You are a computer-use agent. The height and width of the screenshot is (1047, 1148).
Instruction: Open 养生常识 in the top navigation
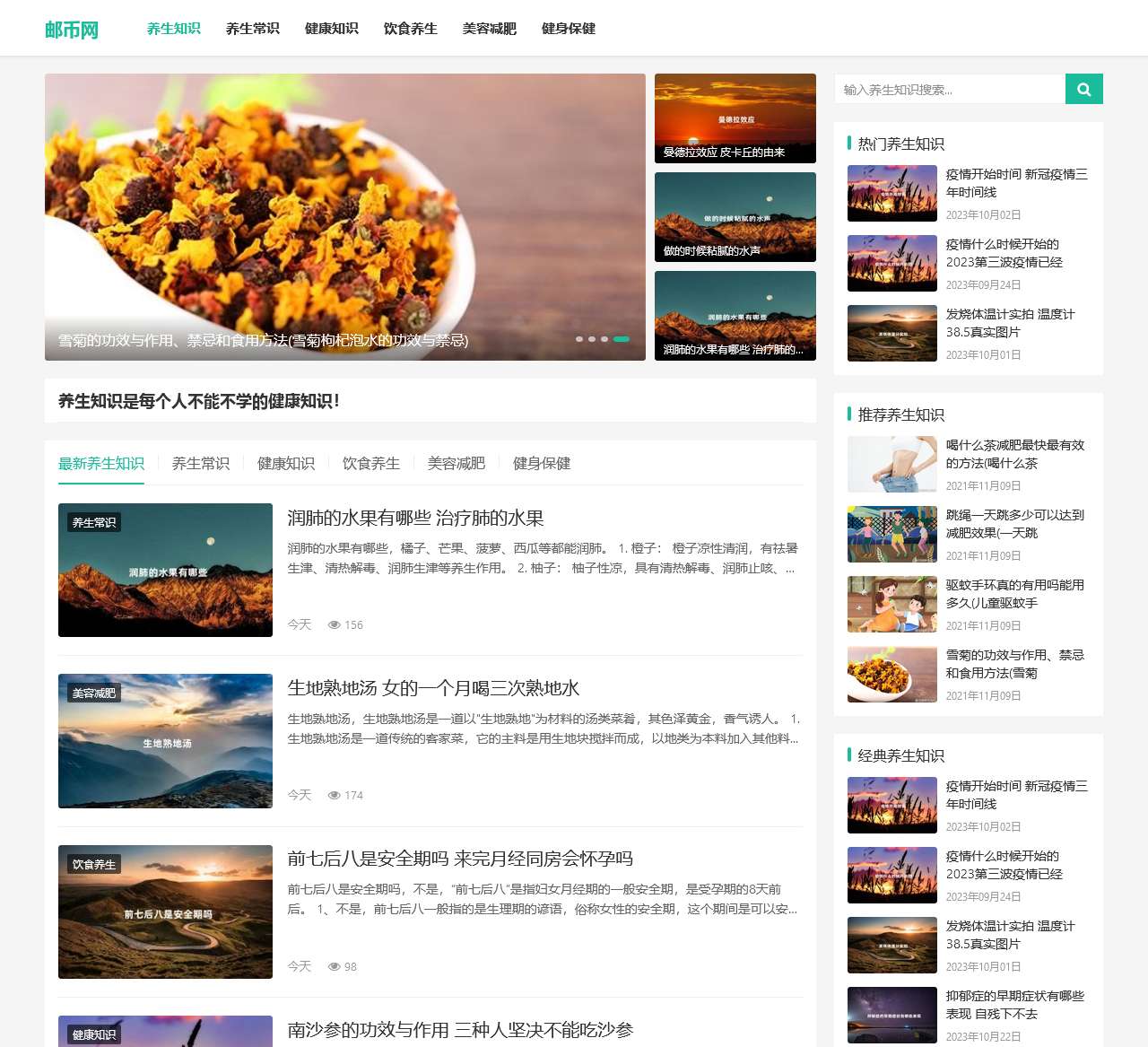[x=252, y=28]
